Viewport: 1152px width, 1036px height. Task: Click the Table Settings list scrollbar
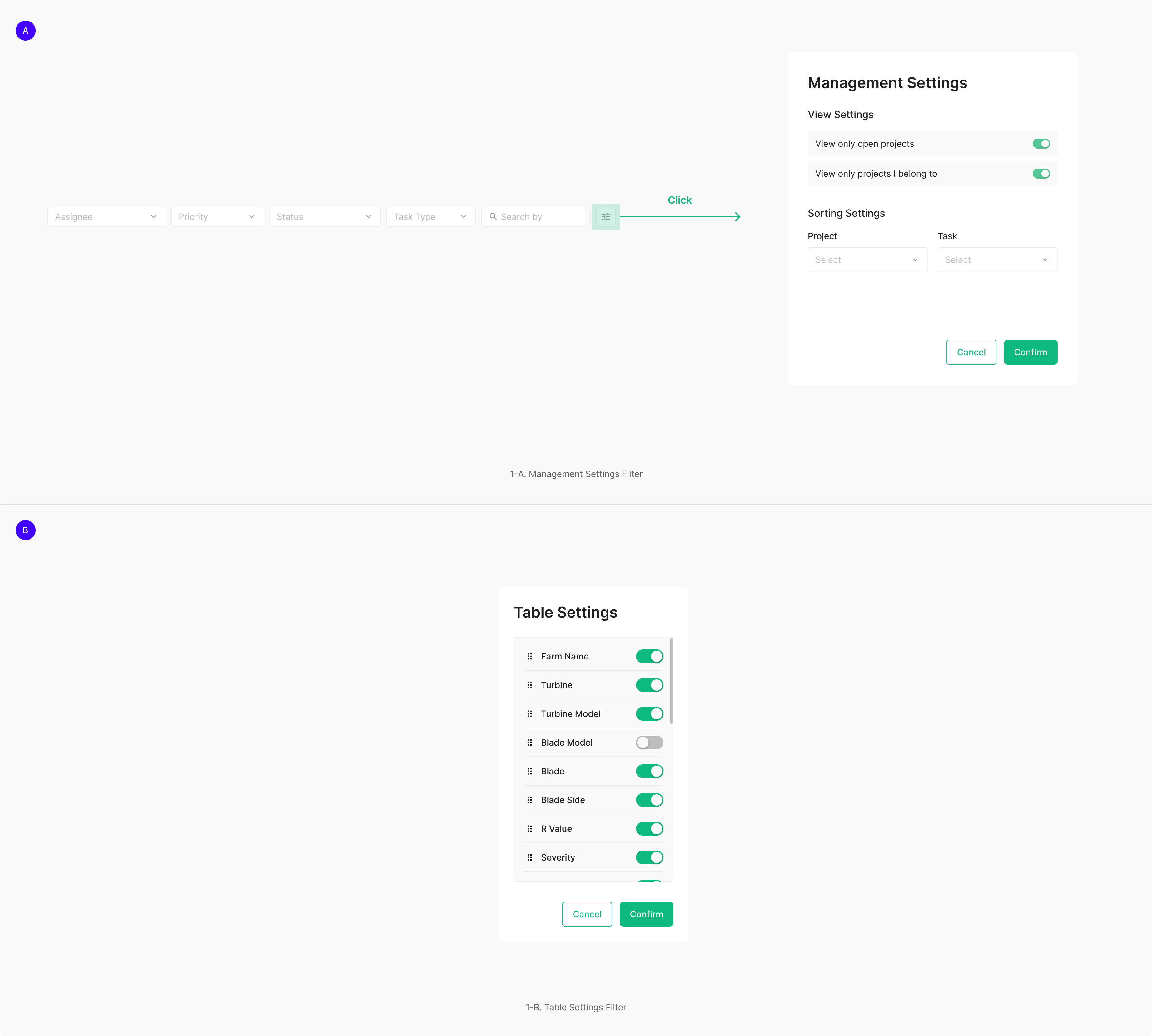coord(671,681)
